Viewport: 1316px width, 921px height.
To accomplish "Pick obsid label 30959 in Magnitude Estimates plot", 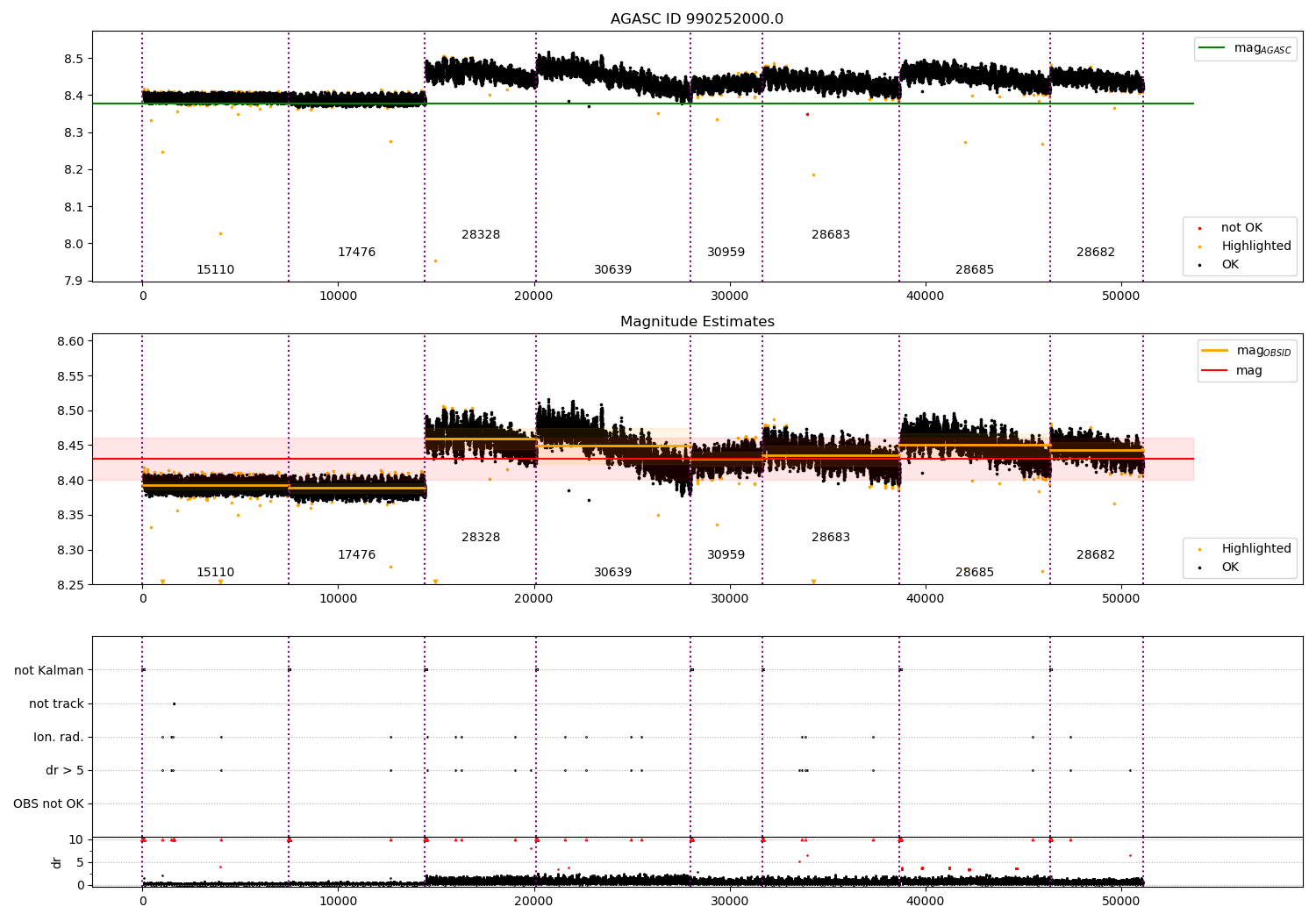I will (726, 555).
